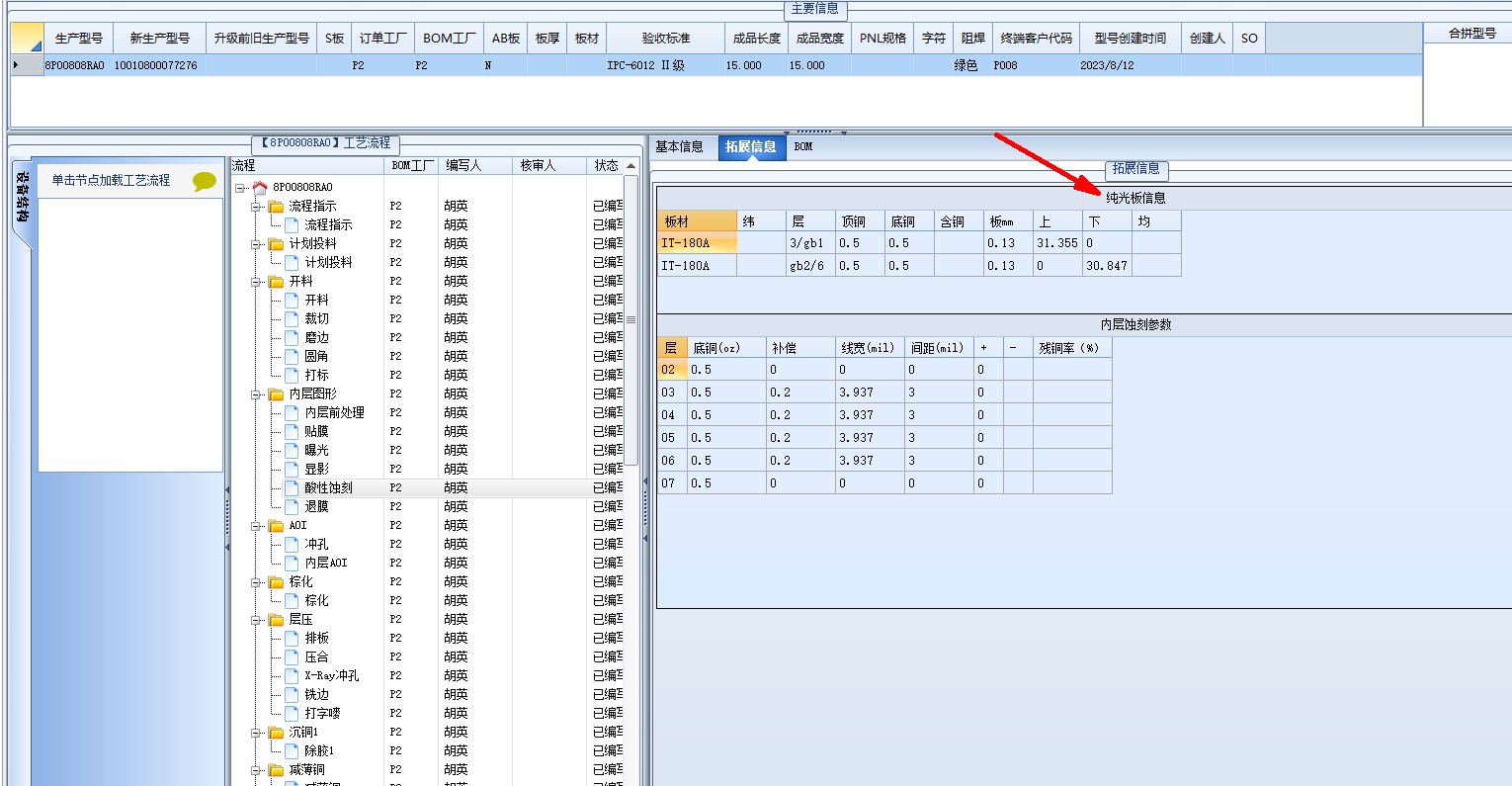Click the 型号创建时间 column header

click(x=1131, y=39)
